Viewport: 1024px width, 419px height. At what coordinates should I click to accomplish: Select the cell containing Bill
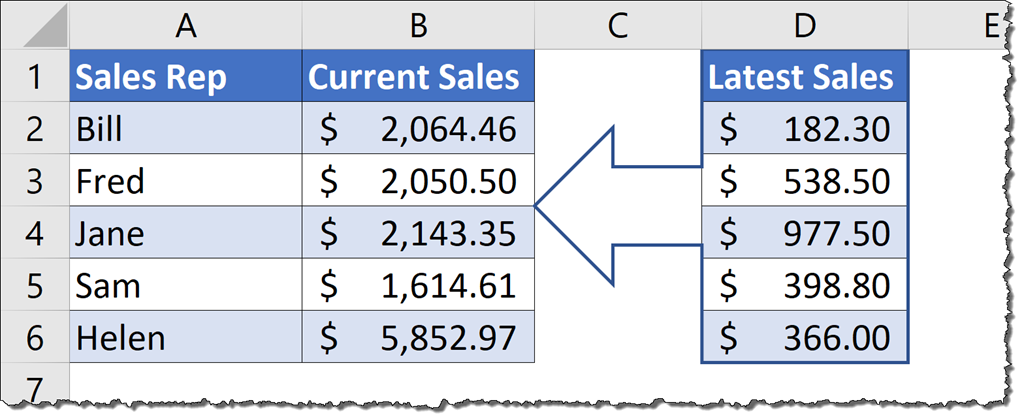click(185, 129)
